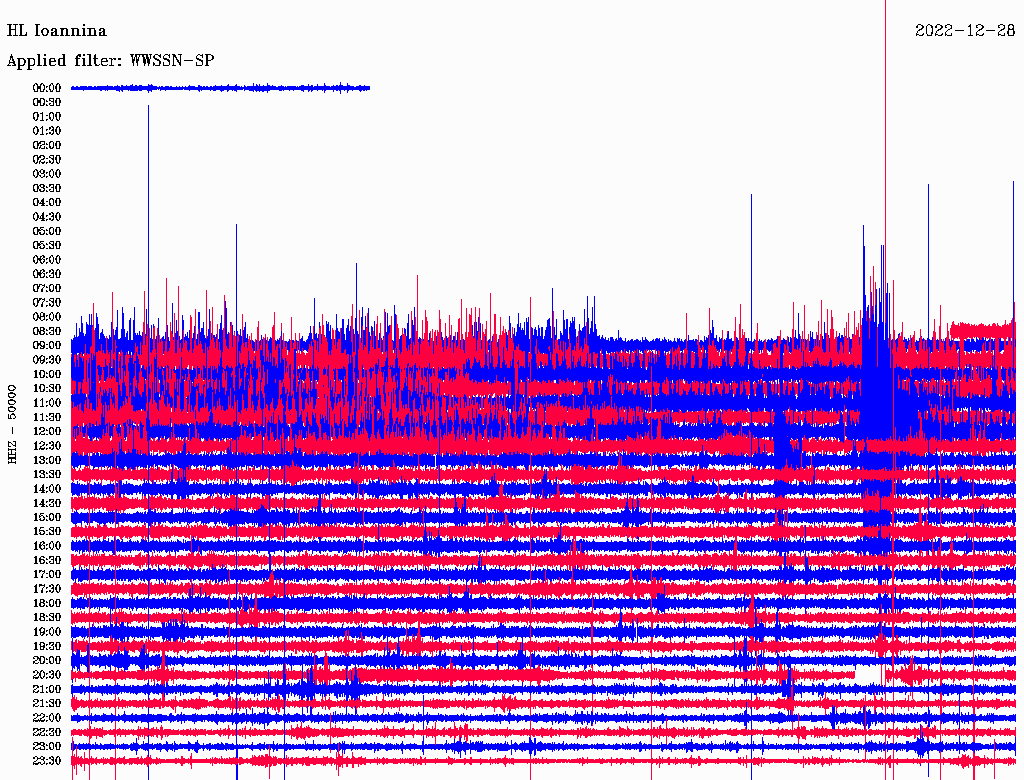Click the white data gap in the 20:30 trace
Viewport: 1024px width, 780px height.
pos(868,674)
